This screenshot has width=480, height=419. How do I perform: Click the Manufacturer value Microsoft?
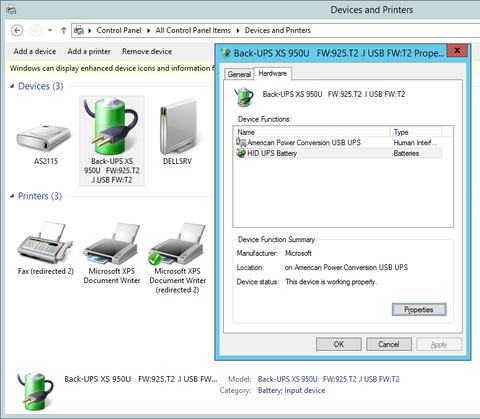[298, 253]
